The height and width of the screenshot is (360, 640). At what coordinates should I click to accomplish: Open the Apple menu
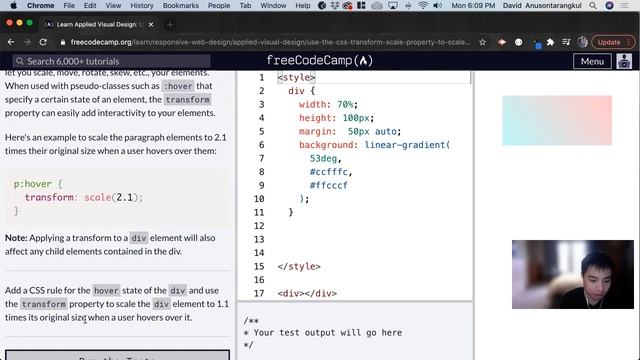[x=13, y=5]
